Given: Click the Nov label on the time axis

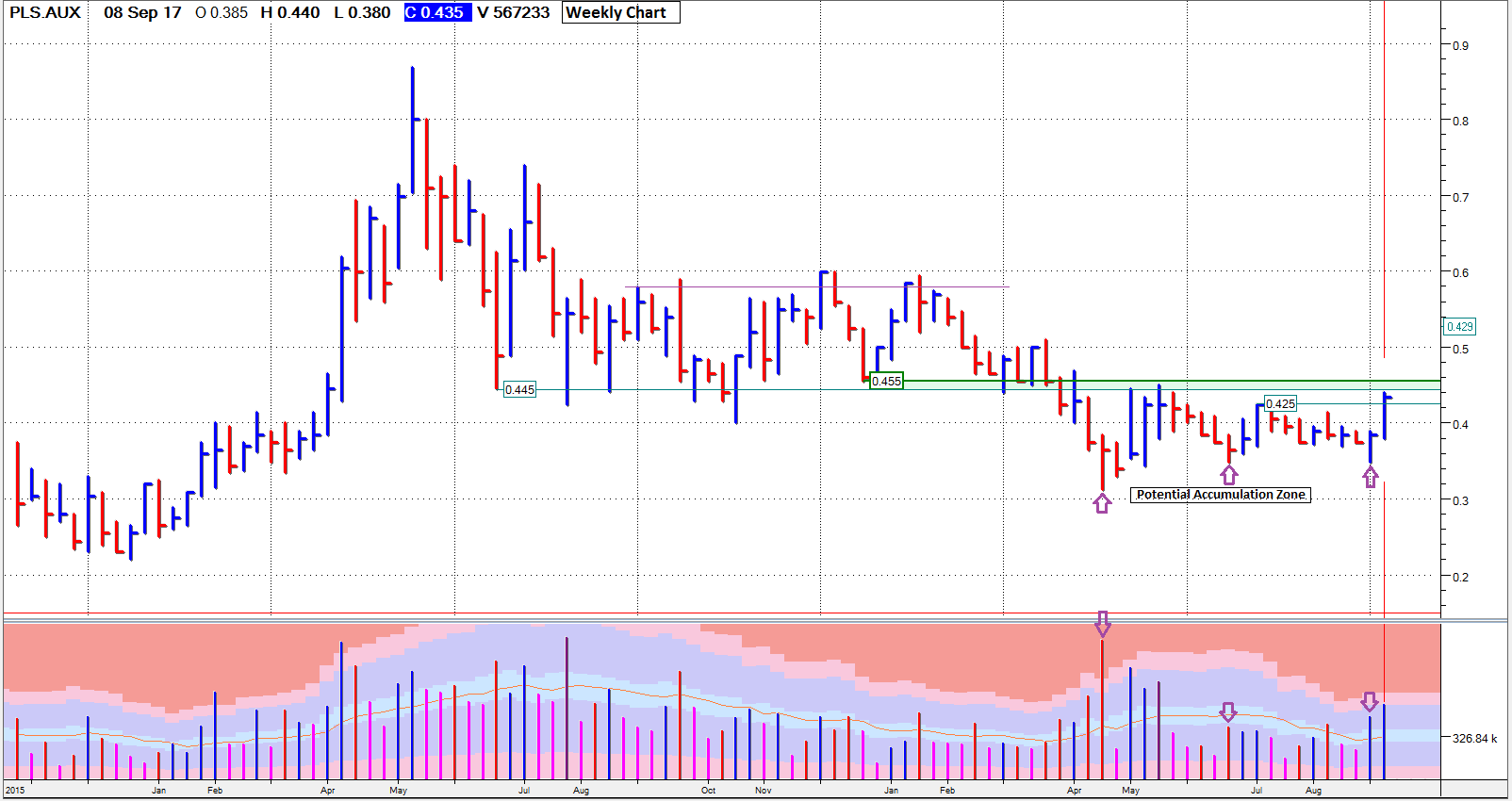Looking at the screenshot, I should click(x=764, y=791).
